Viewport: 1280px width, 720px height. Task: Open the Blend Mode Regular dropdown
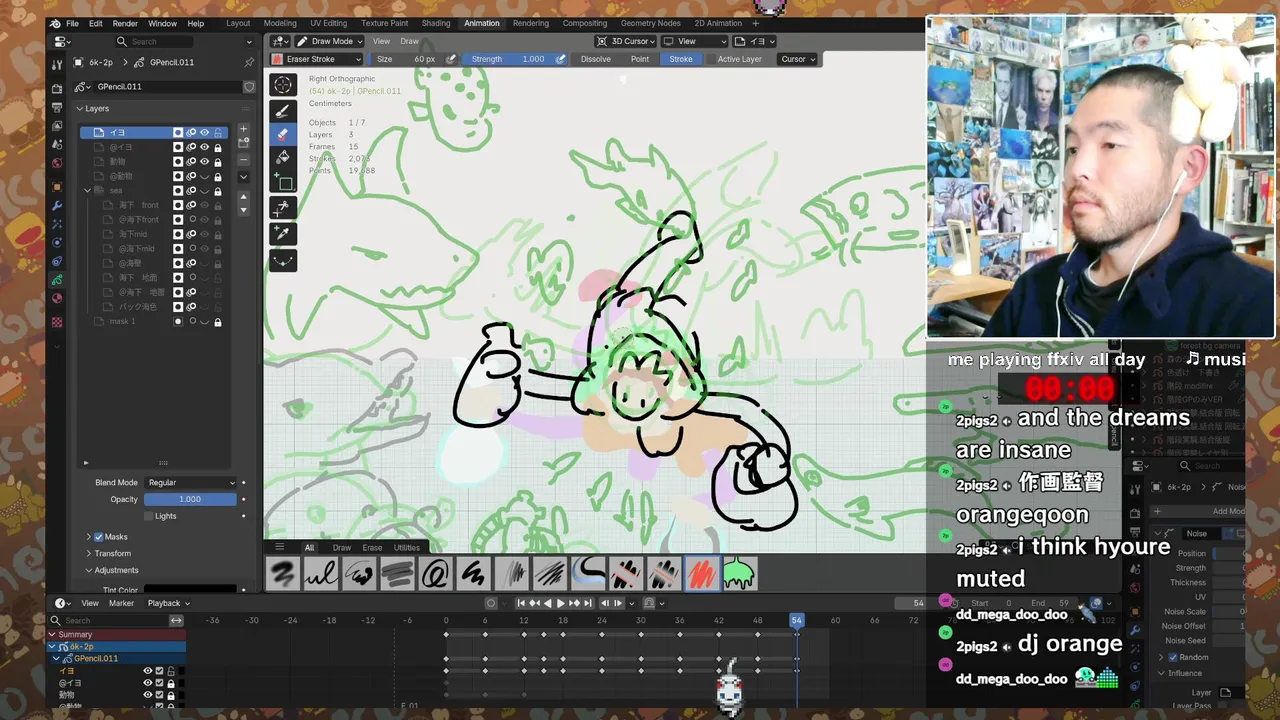point(190,482)
